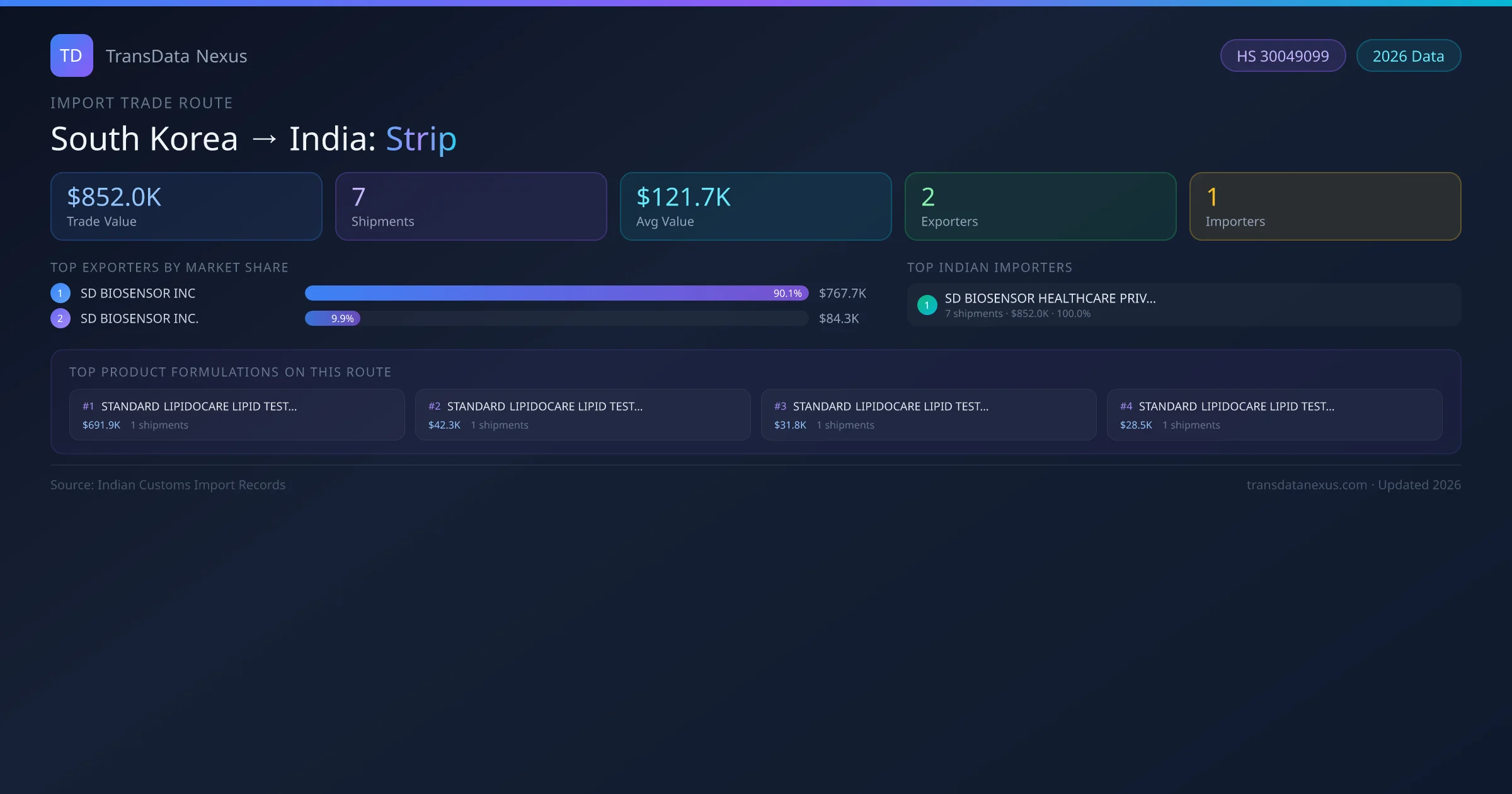This screenshot has height=794, width=1512.
Task: Select the 7 Shipments card
Action: click(x=471, y=207)
